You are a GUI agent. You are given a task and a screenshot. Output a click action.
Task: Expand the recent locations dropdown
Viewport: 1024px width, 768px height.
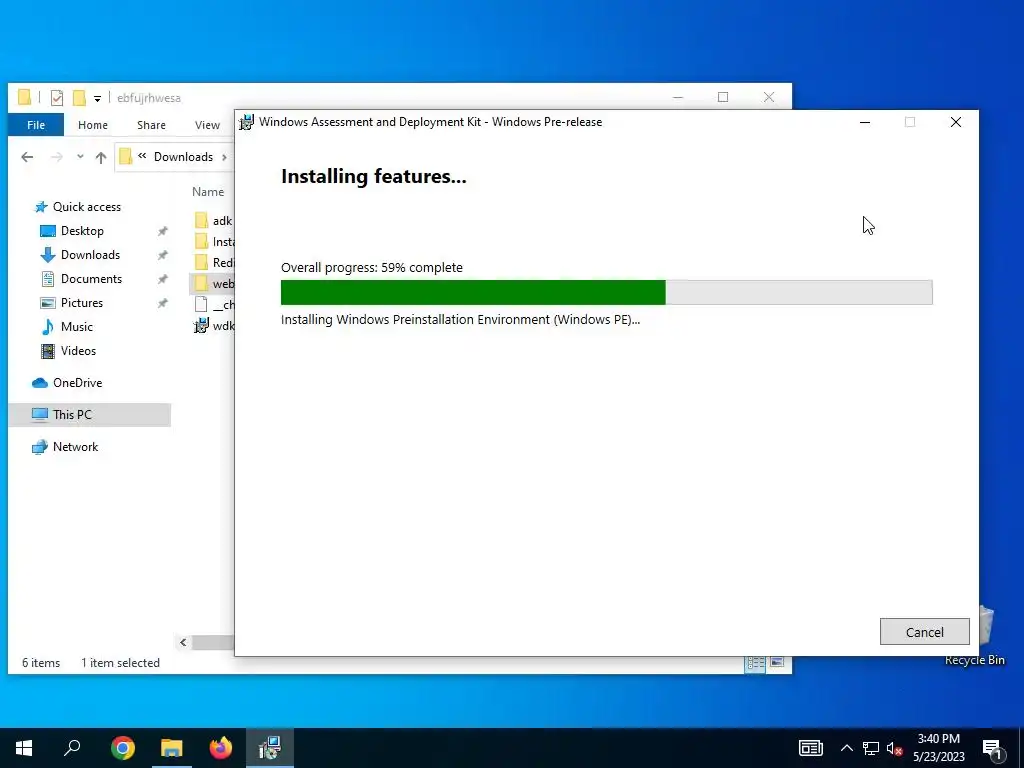coord(80,157)
